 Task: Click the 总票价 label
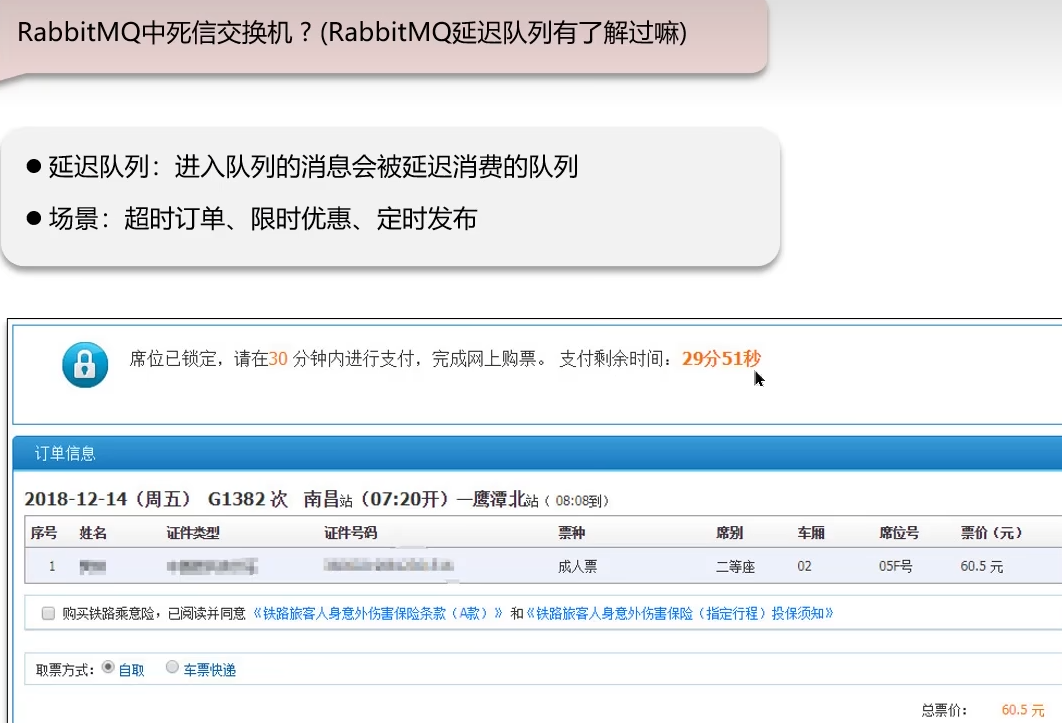(944, 709)
